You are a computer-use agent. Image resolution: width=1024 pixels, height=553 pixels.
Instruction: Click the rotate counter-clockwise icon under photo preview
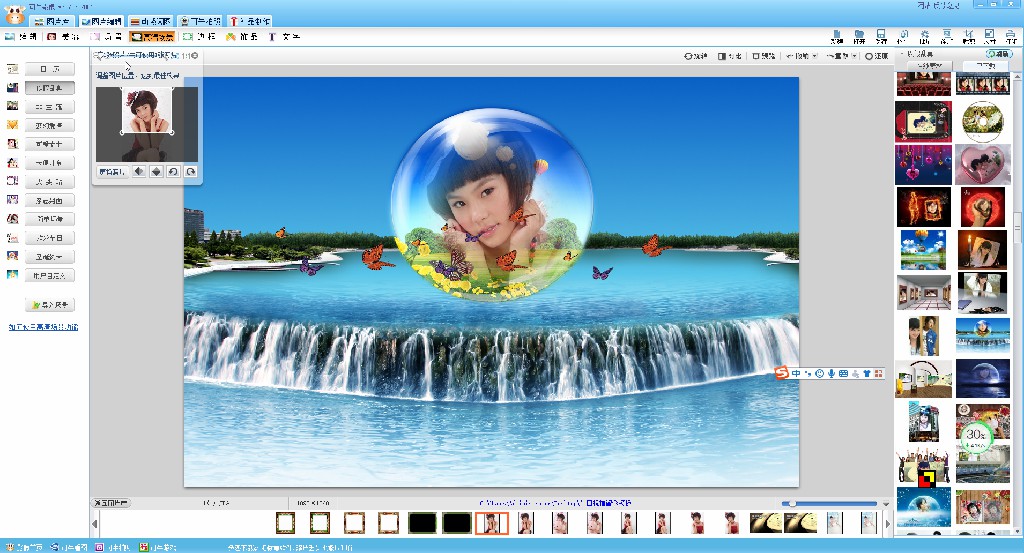(173, 172)
